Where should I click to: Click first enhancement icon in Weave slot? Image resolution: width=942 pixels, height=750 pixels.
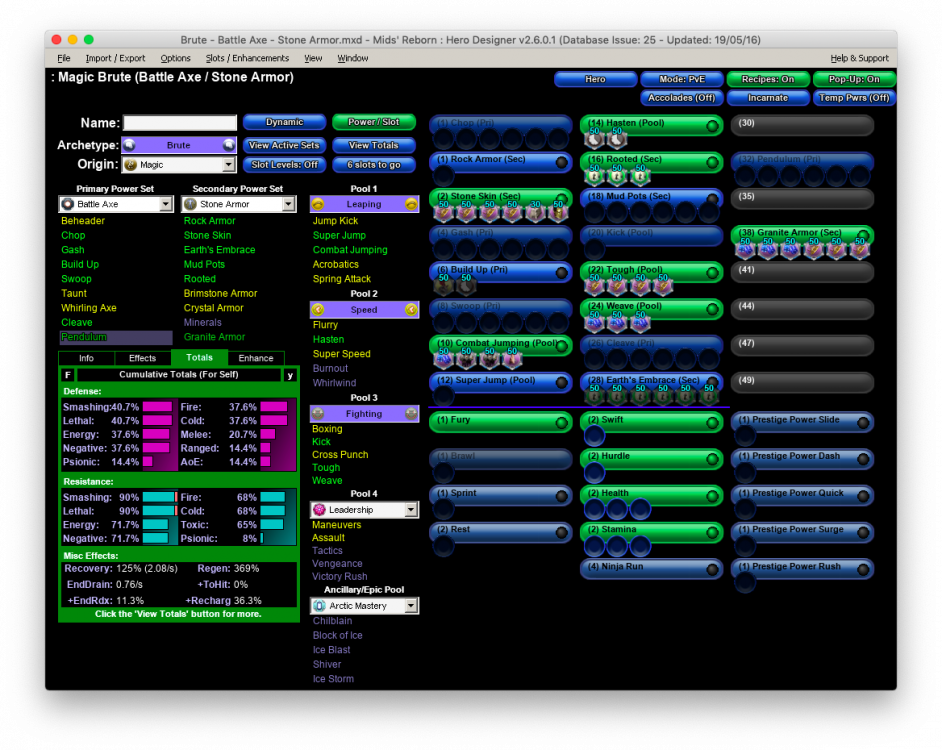(x=592, y=322)
